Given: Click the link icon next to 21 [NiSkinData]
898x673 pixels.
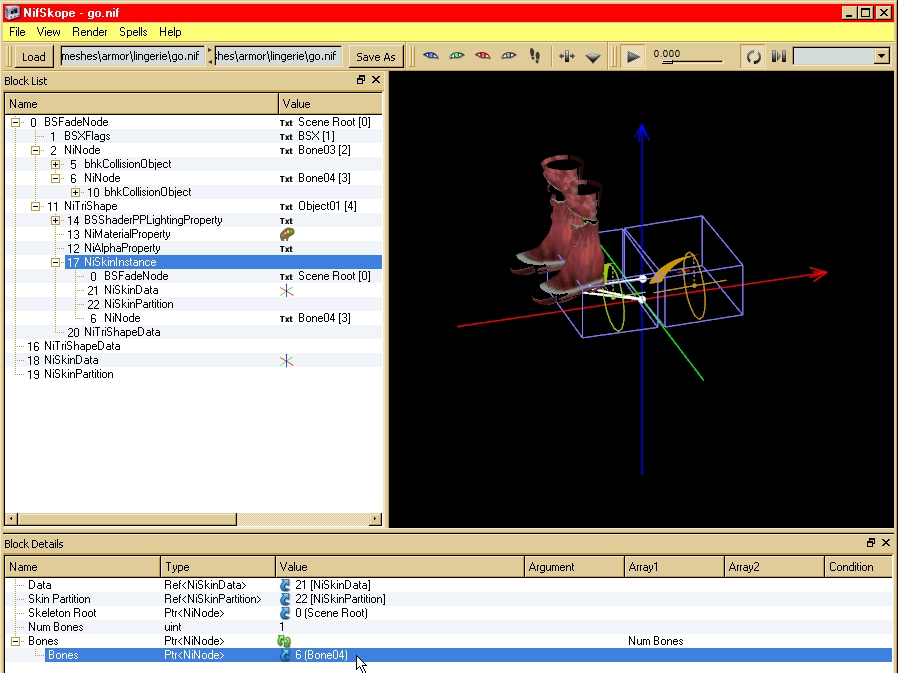Looking at the screenshot, I should pyautogui.click(x=285, y=585).
